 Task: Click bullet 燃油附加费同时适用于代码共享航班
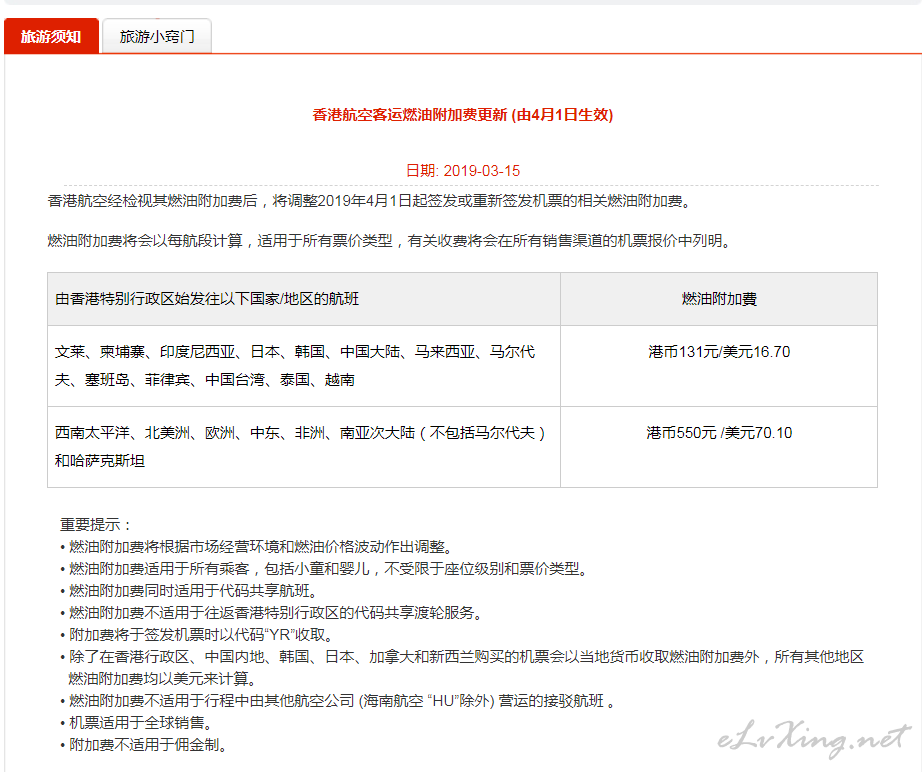(191, 591)
